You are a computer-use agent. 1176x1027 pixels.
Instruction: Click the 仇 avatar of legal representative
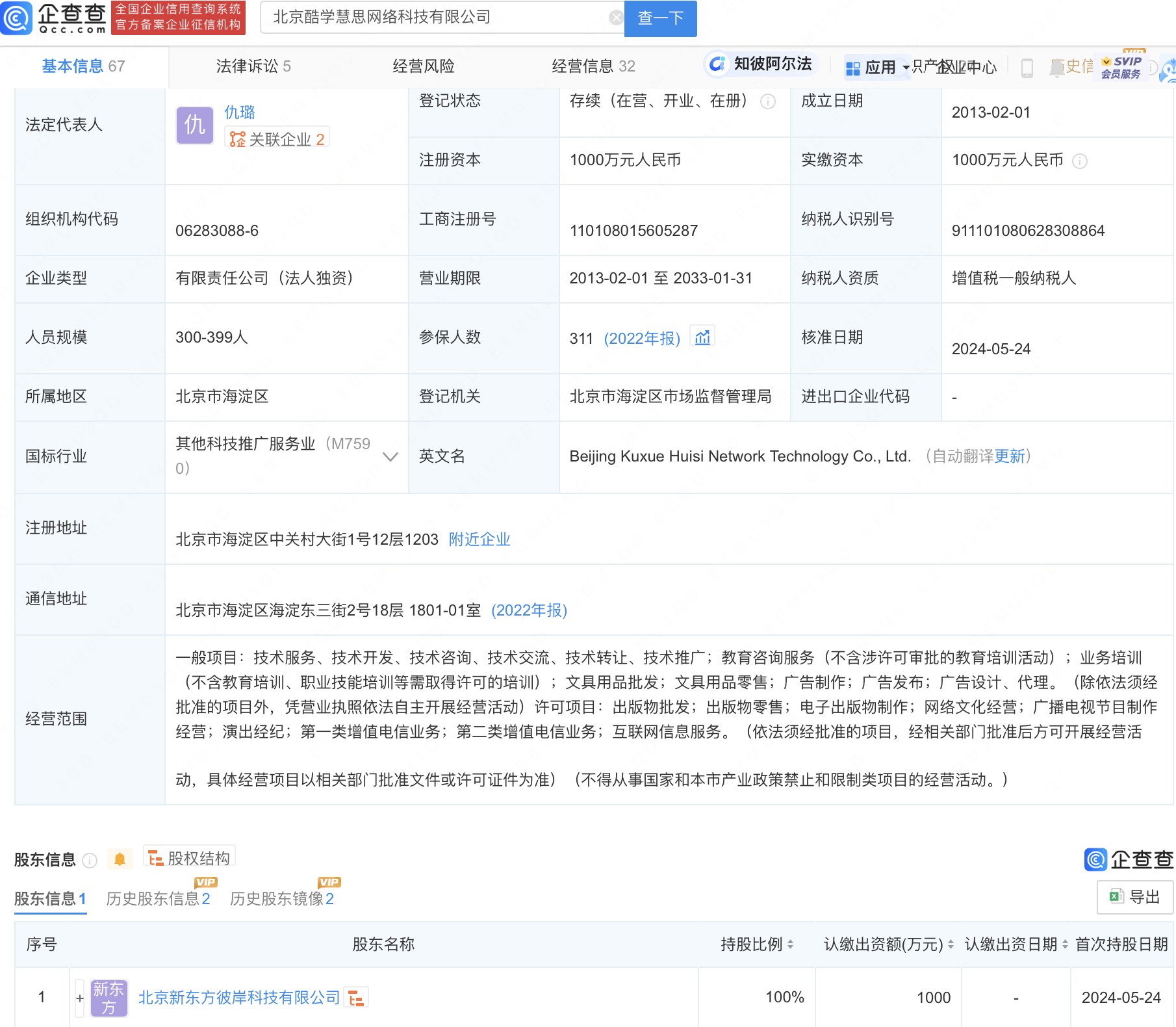[x=195, y=125]
